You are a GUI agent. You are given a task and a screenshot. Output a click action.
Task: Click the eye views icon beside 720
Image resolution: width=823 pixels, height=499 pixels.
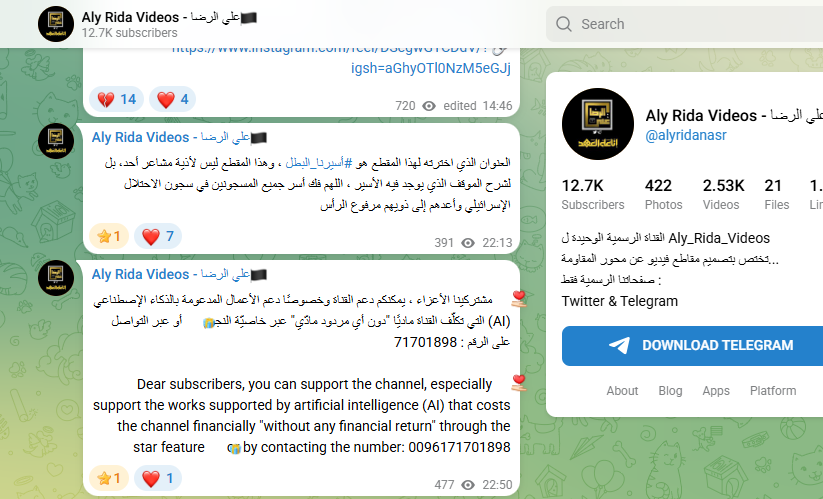click(x=429, y=106)
